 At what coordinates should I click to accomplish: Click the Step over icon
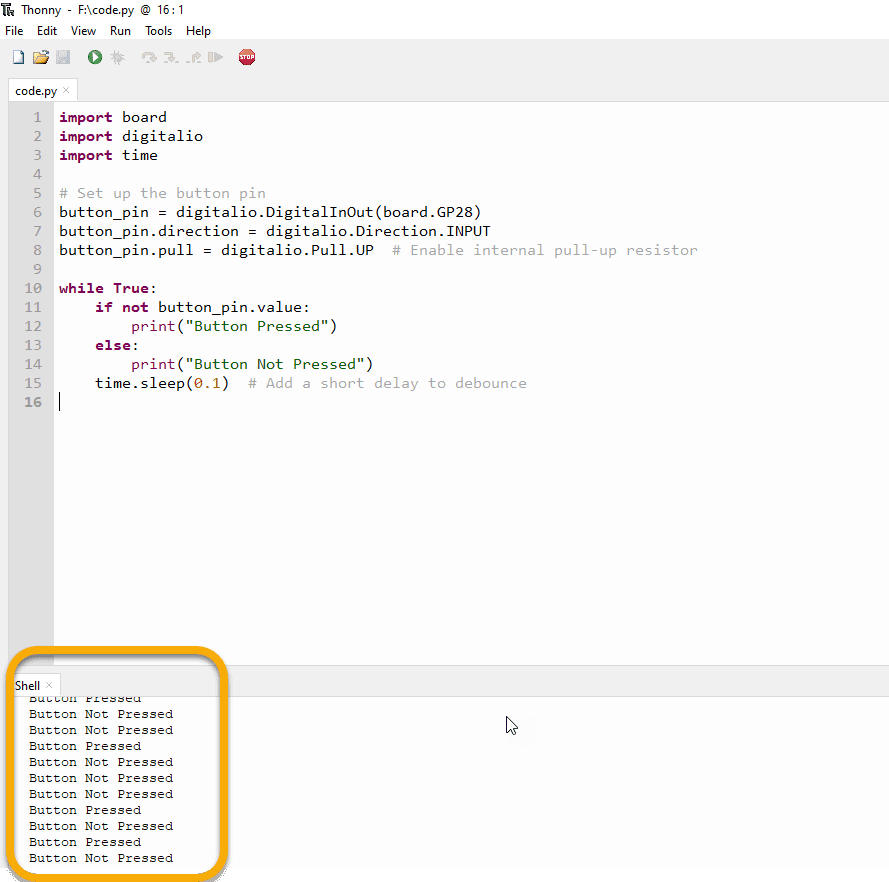tap(149, 58)
